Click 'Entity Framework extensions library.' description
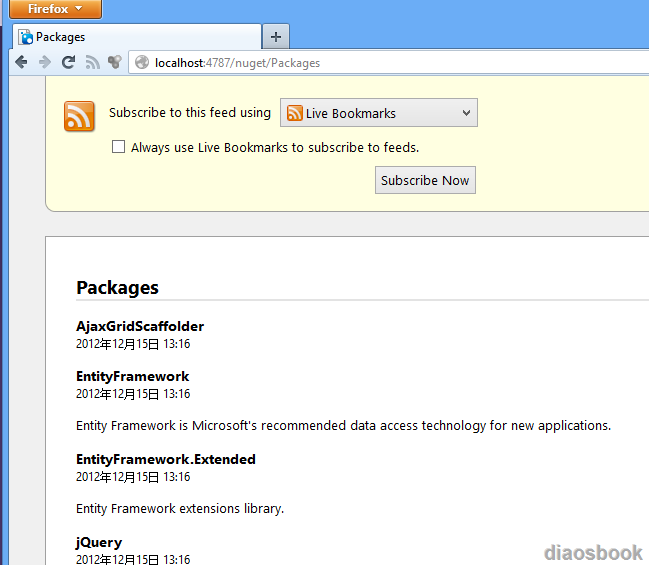Screen dimensions: 649x565 180,508
